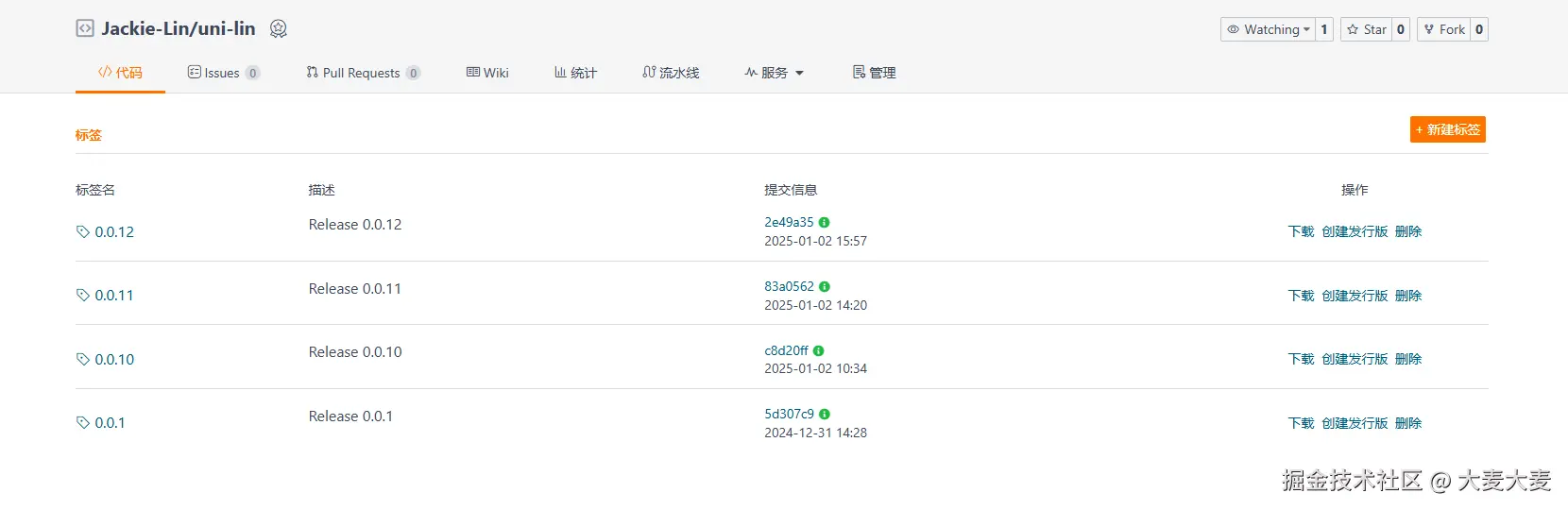
Task: Open the Watching dropdown
Action: (x=1269, y=29)
